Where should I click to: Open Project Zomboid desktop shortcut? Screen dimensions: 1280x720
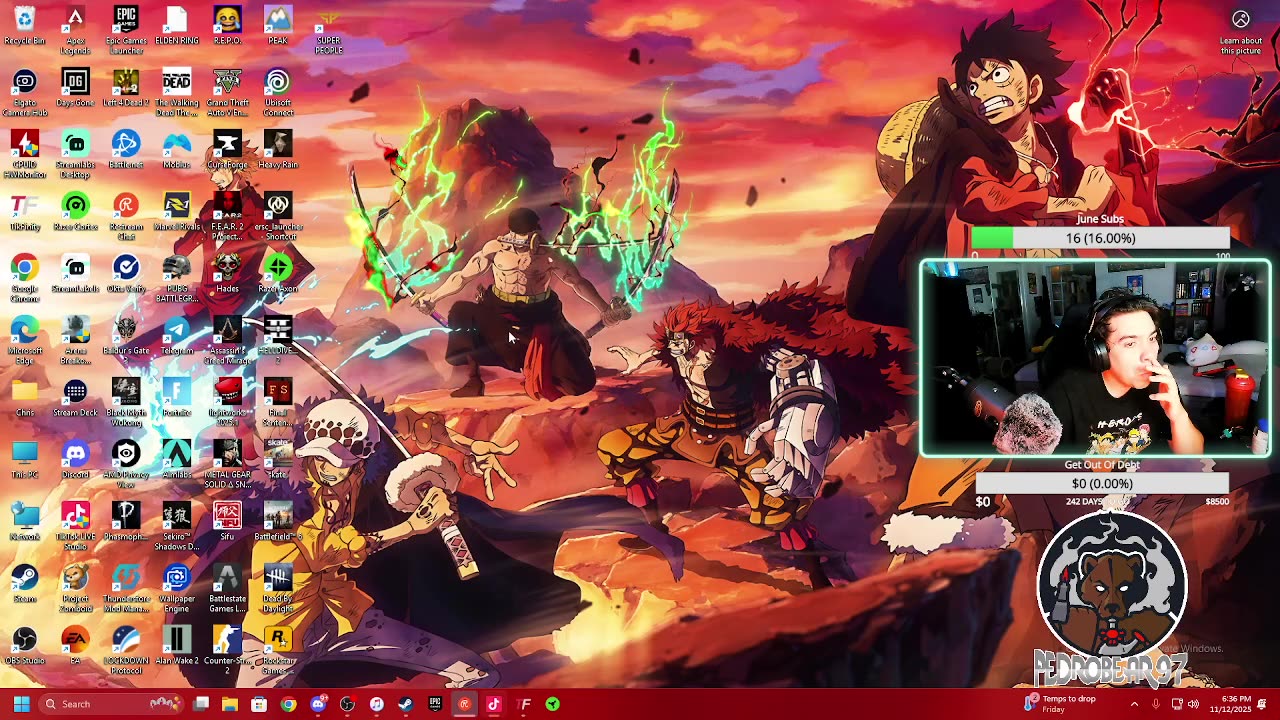coord(75,588)
